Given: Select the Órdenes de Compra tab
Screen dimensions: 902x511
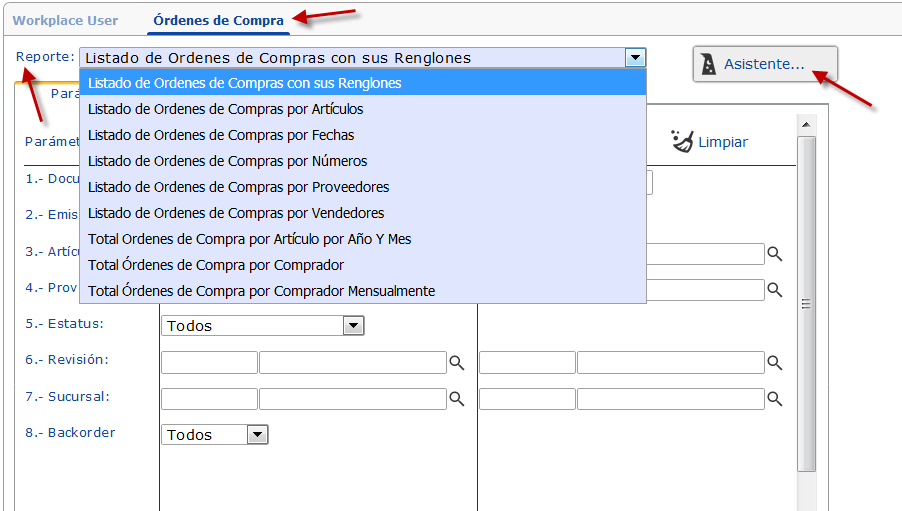Looking at the screenshot, I should click(218, 20).
